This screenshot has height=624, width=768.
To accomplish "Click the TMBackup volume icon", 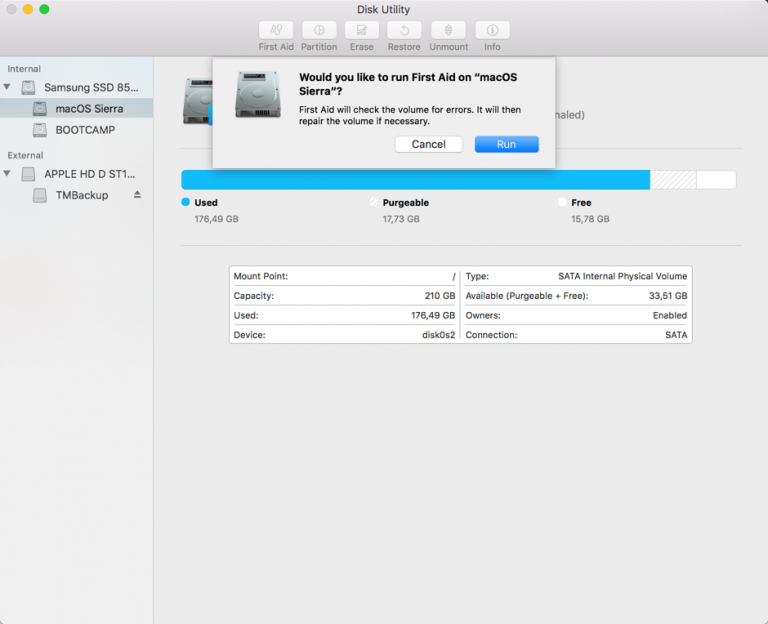I will click(40, 195).
